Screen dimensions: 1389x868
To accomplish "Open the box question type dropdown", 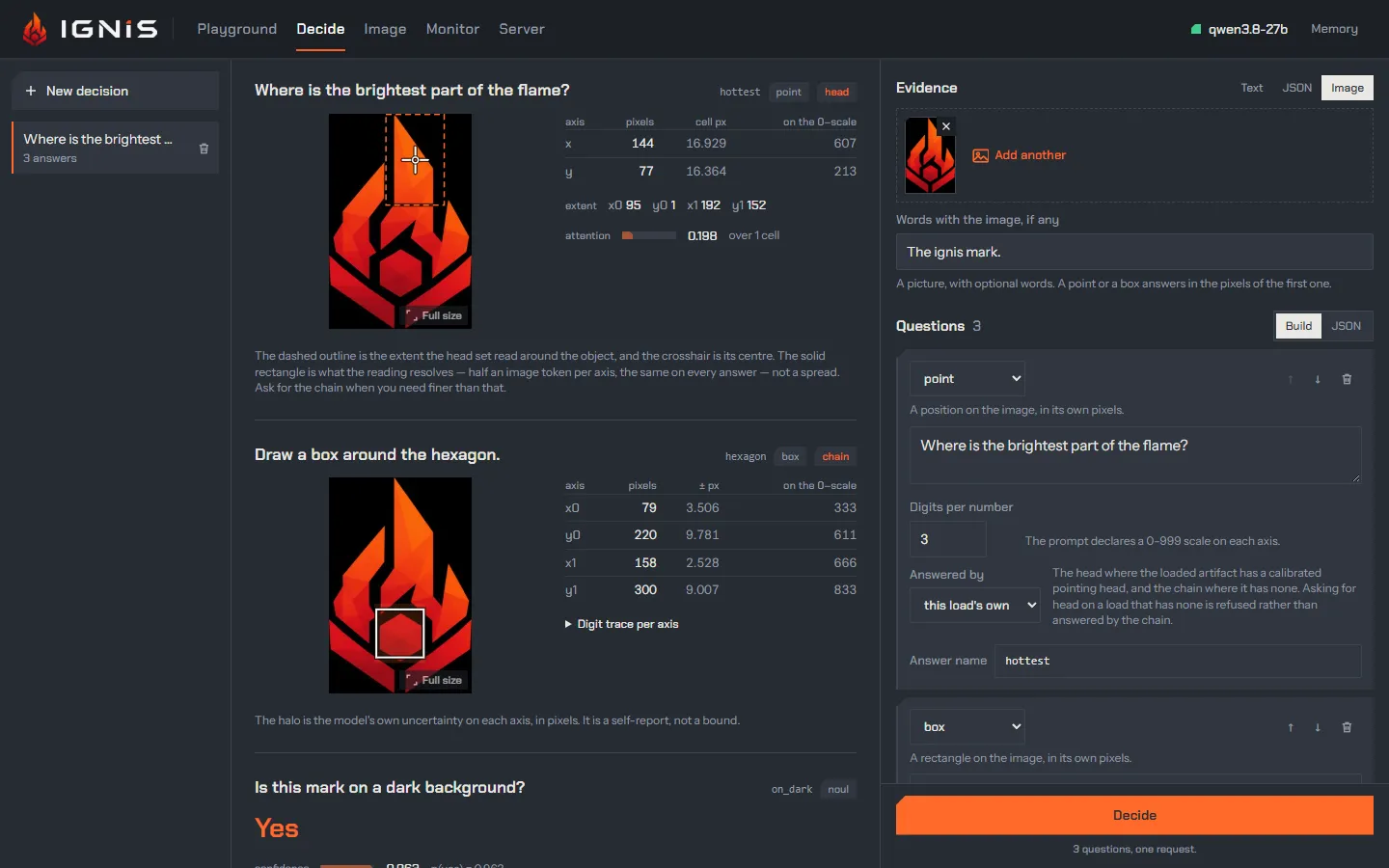I will click(967, 727).
